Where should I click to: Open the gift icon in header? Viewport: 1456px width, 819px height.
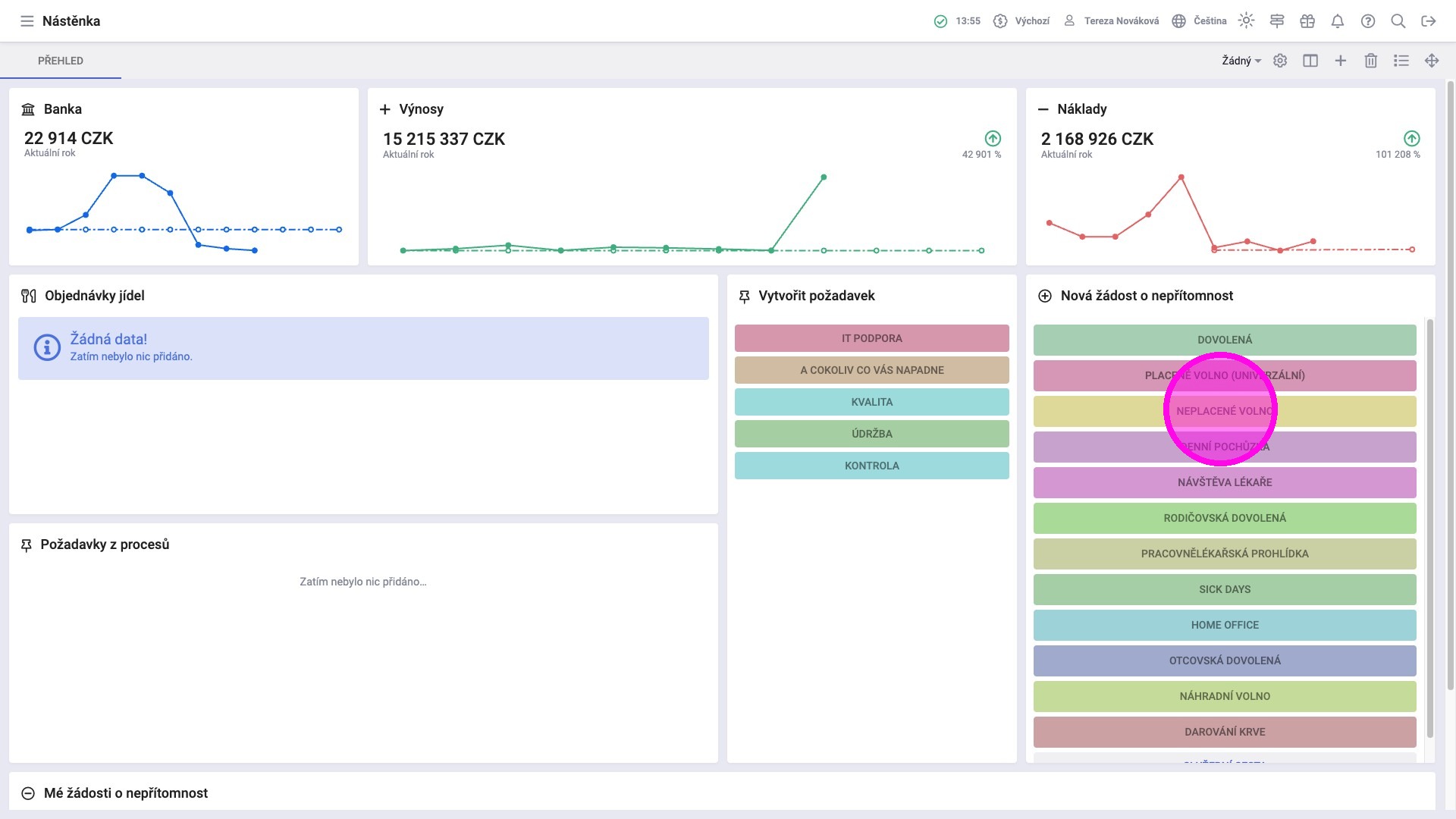(1307, 21)
